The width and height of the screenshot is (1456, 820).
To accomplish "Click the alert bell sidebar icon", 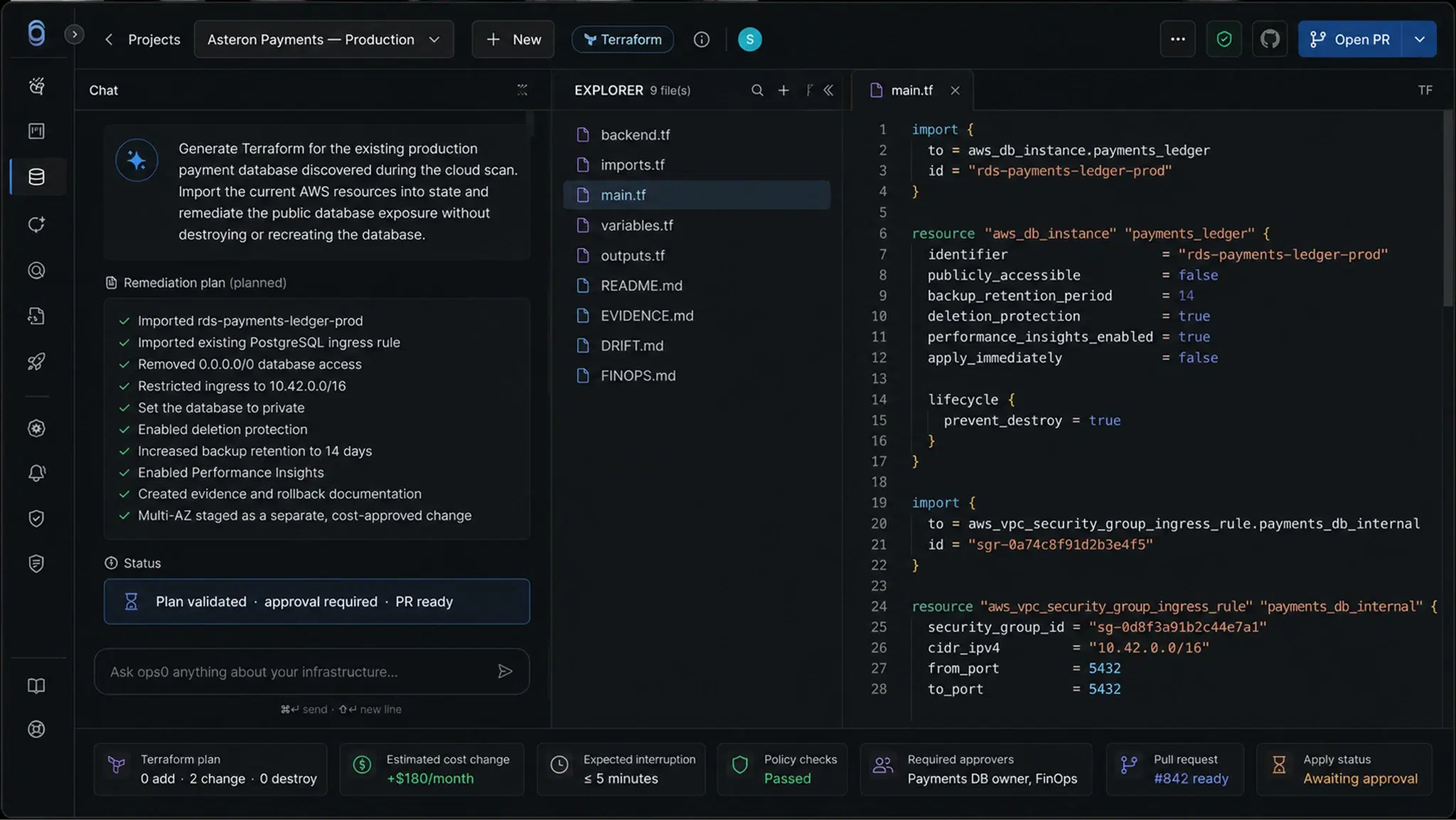I will (x=36, y=473).
